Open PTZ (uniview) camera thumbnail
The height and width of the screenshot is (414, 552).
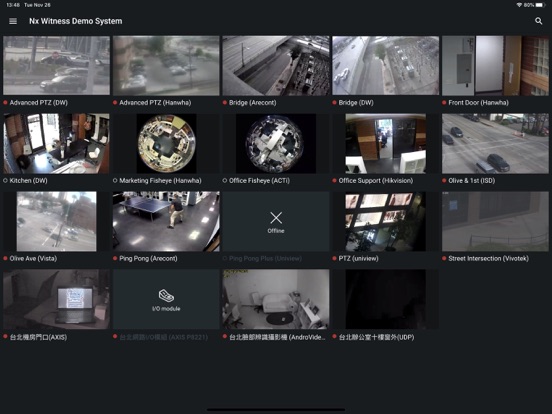tap(385, 221)
